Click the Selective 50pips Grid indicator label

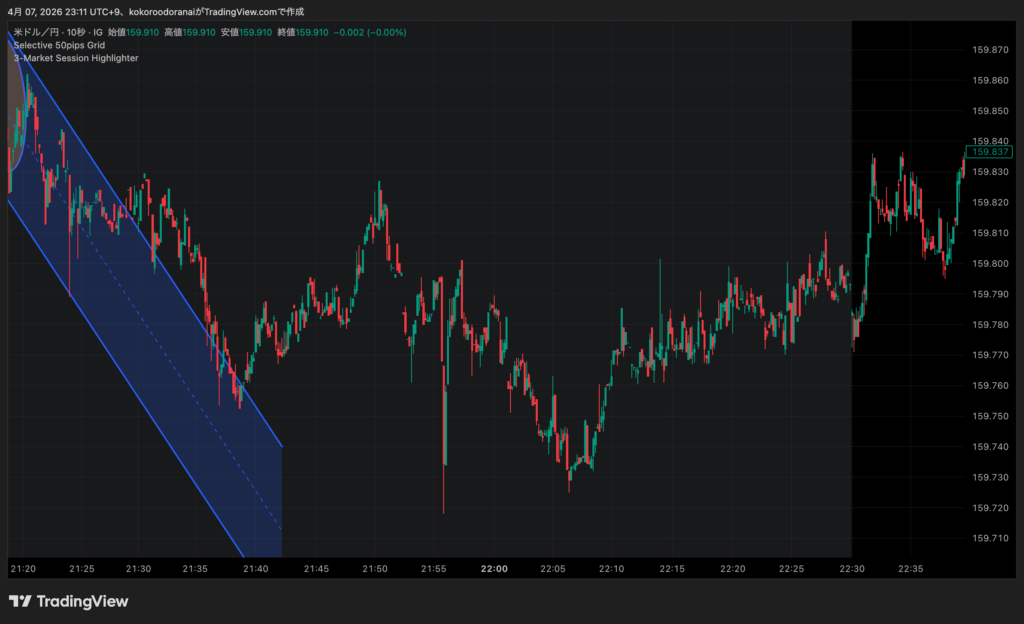click(x=59, y=46)
